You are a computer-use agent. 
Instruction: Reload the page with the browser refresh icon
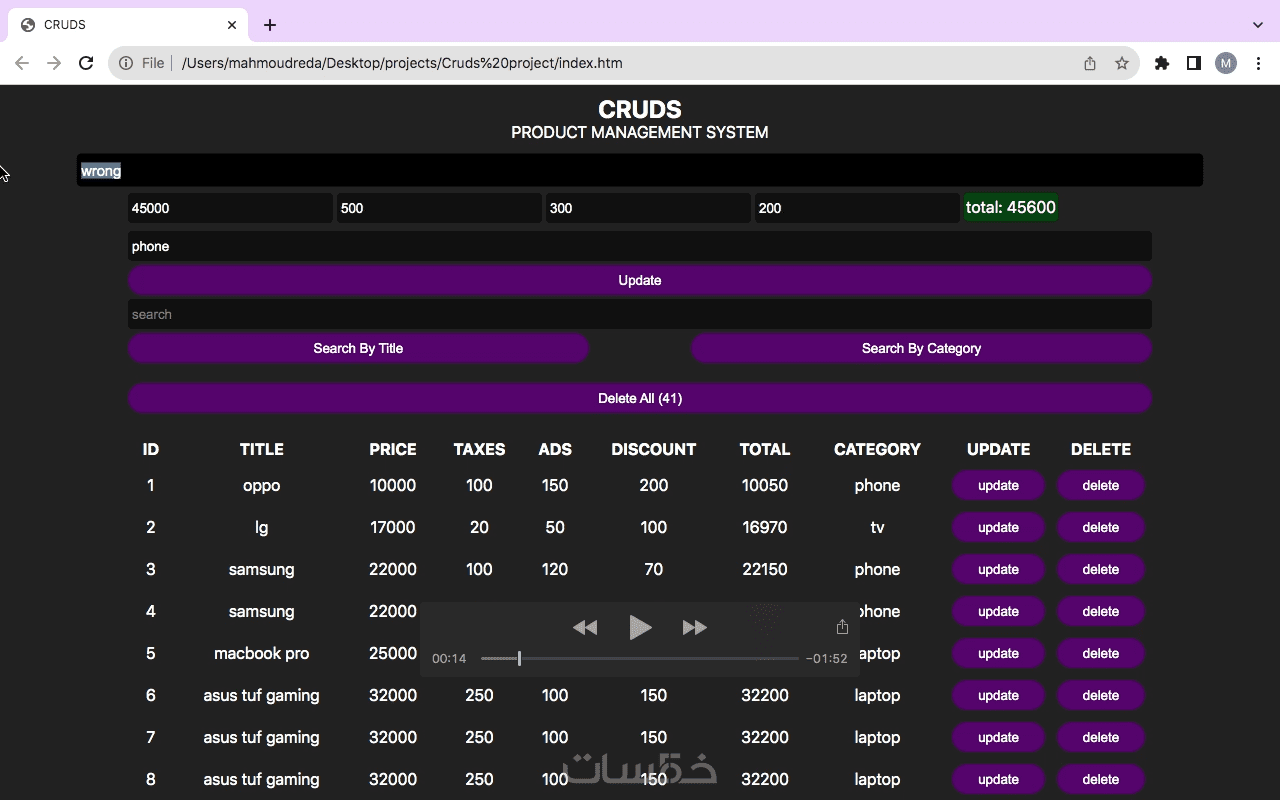[x=86, y=63]
